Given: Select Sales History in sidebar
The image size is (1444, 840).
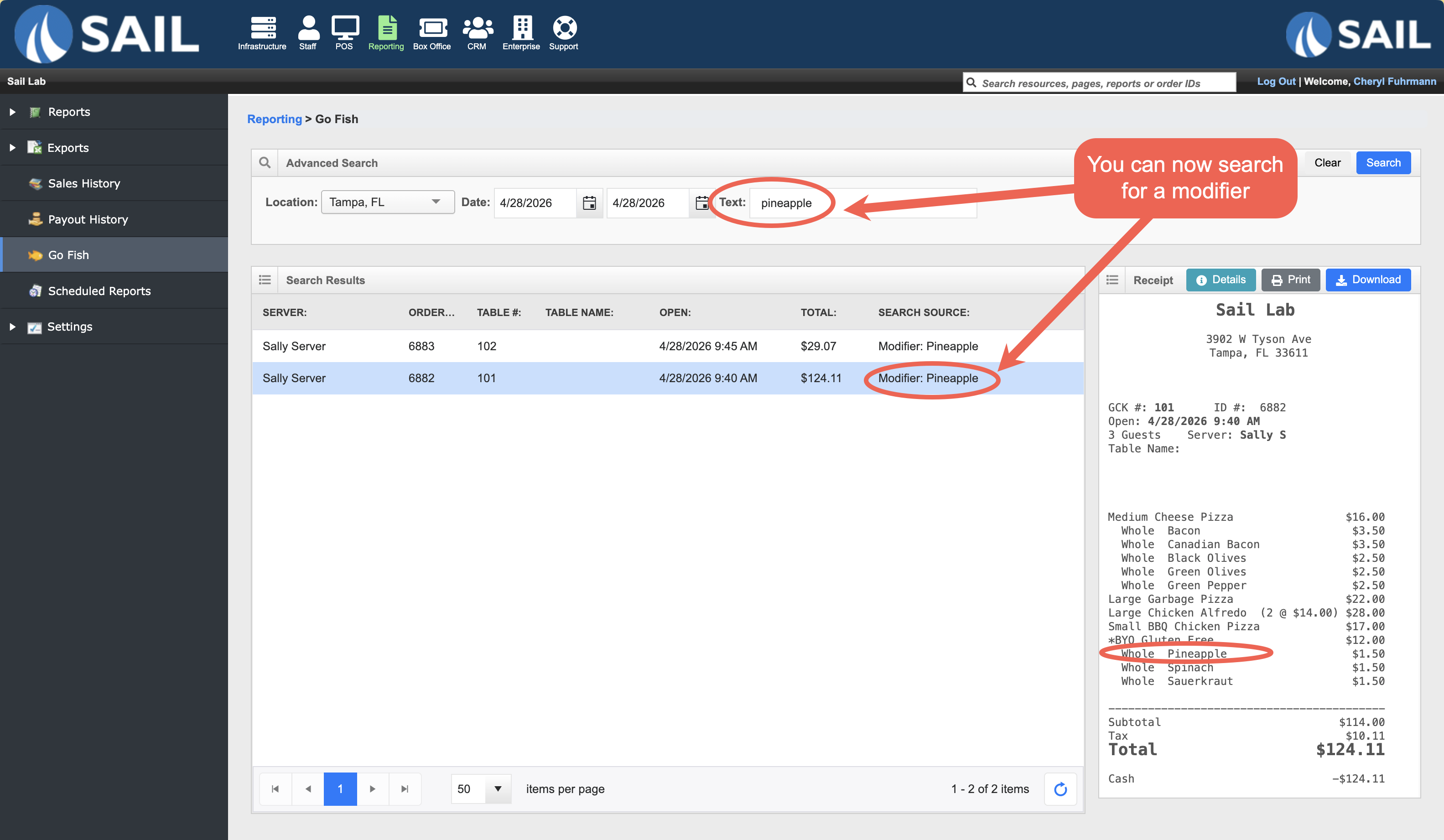Looking at the screenshot, I should [x=83, y=183].
